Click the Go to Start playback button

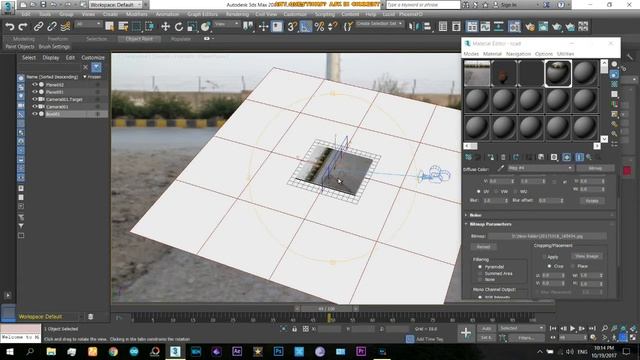coord(553,328)
